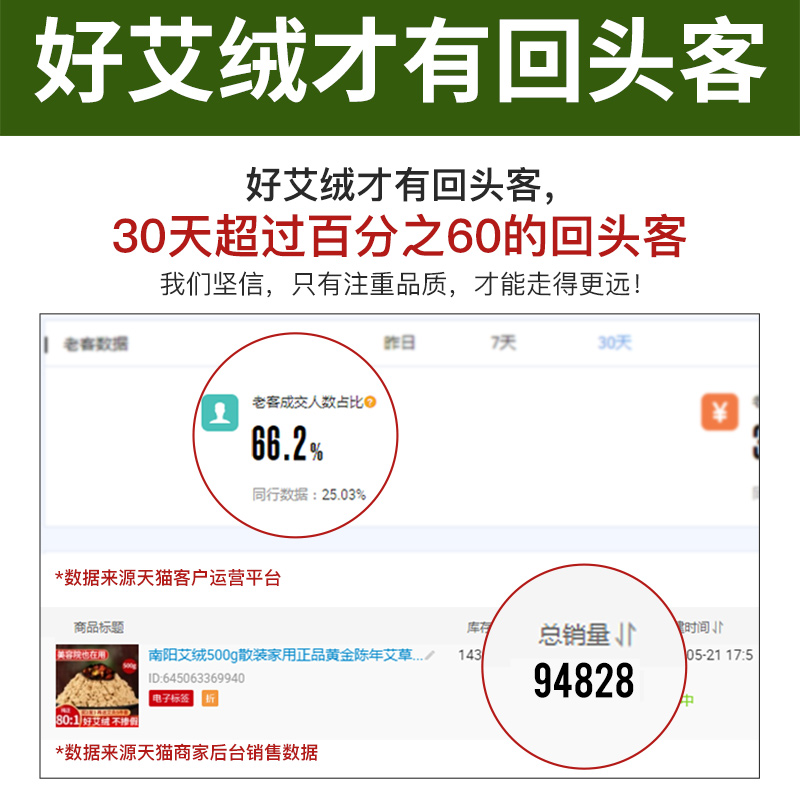Click the 同行数据 25.03% text
Viewport: 800px width, 800px height.
[309, 494]
